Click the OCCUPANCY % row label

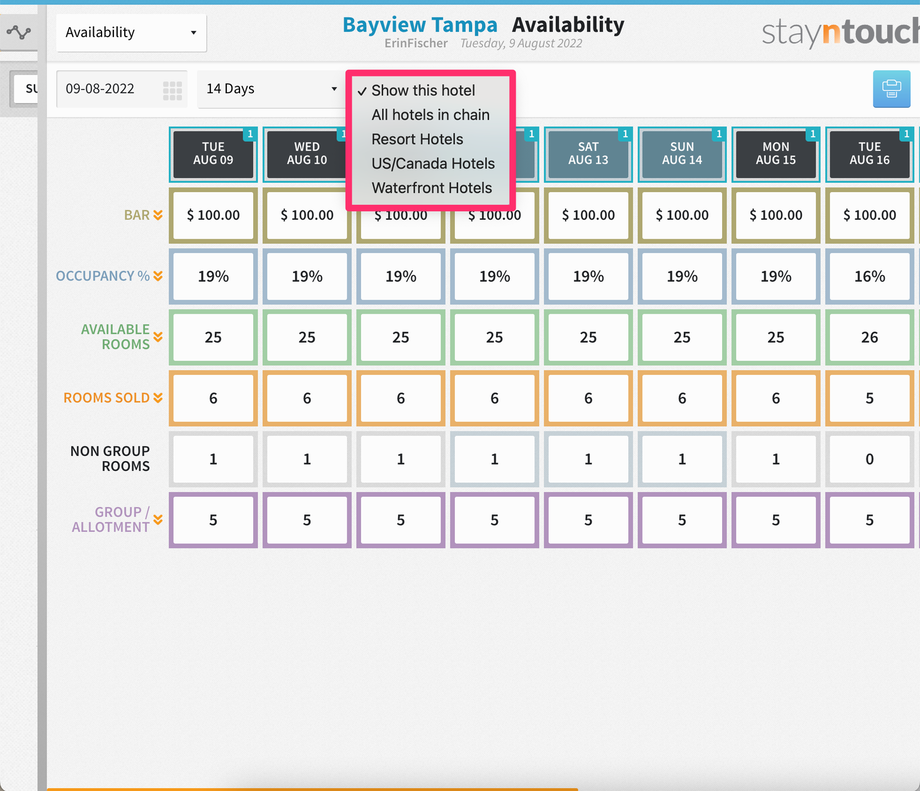[103, 276]
